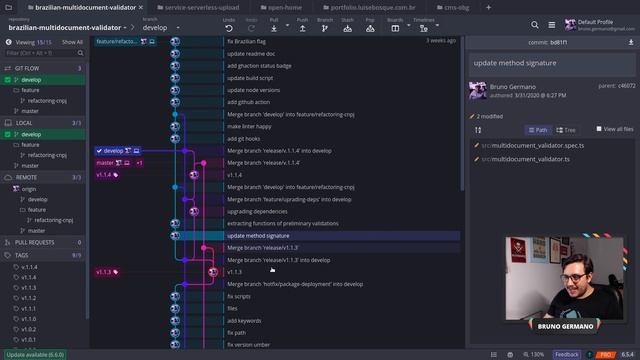
Task: Select the 'fix Brazilian flag' commit
Action: click(247, 41)
